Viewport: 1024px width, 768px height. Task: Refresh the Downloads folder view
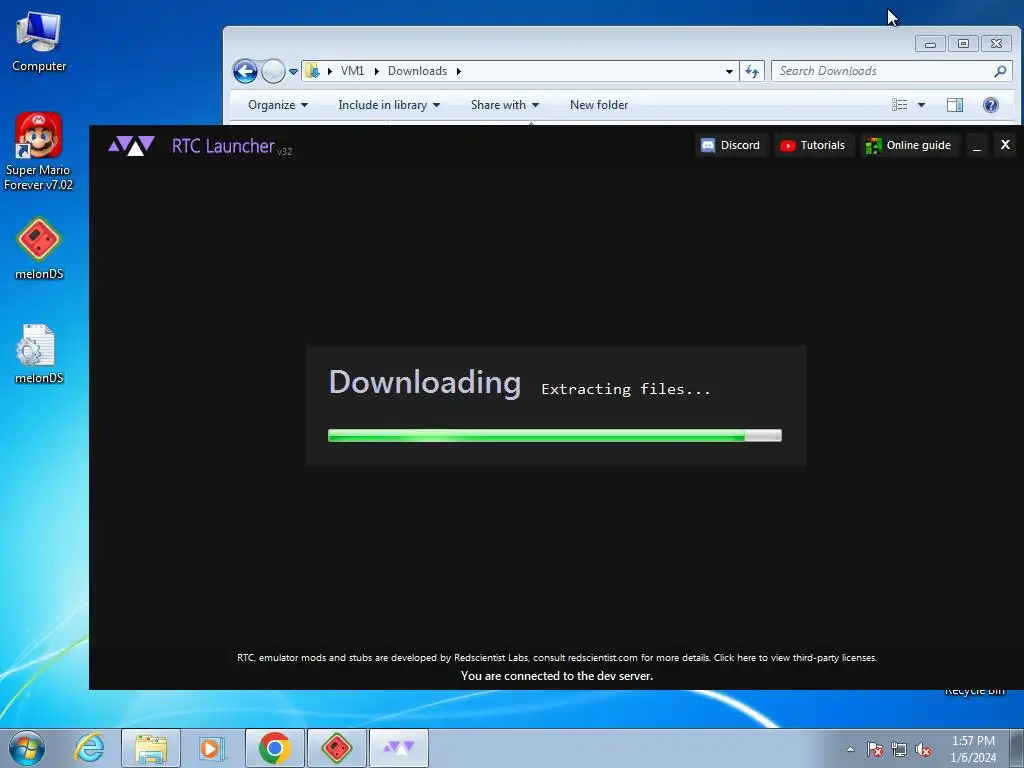752,71
